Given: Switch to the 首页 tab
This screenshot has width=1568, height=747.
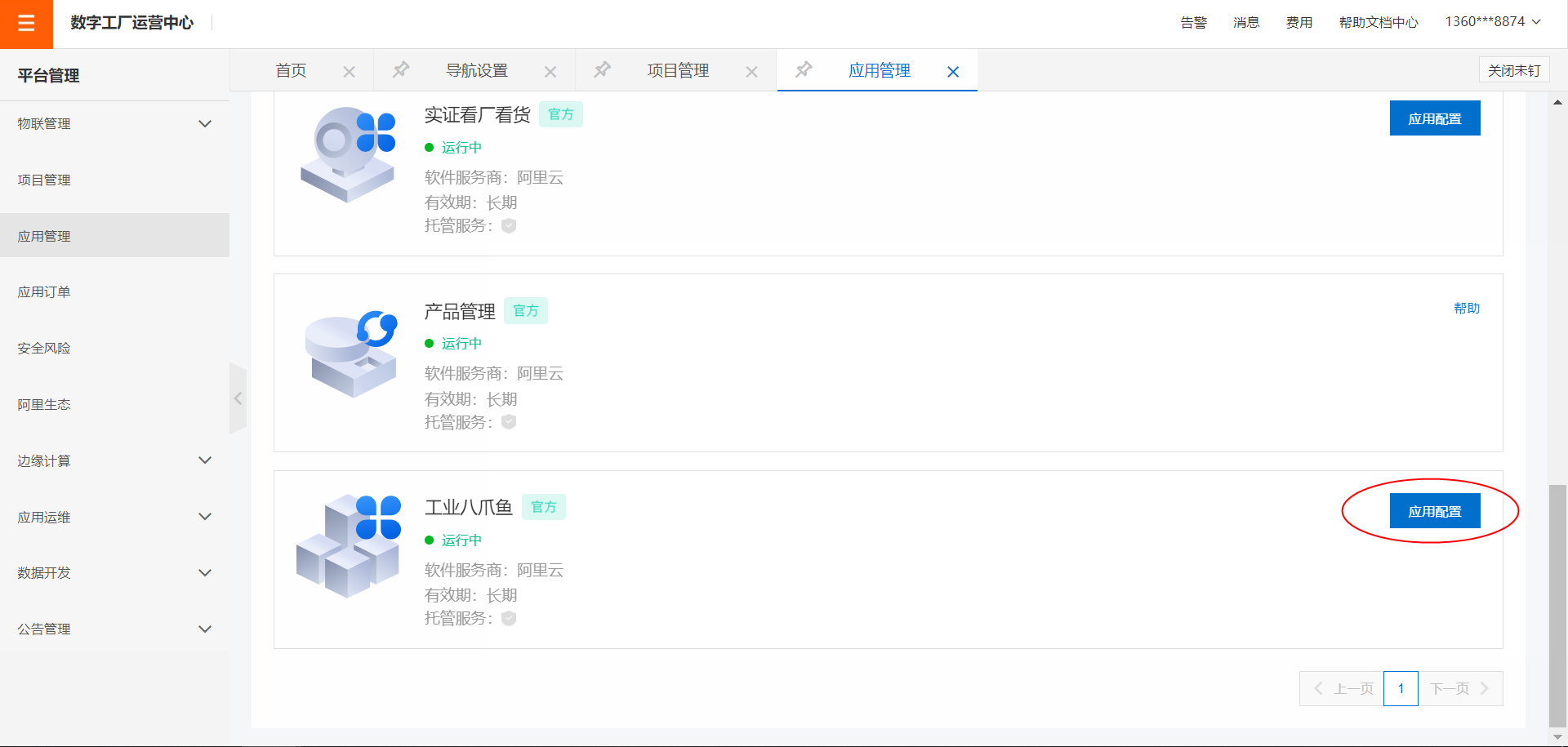Looking at the screenshot, I should click(291, 71).
